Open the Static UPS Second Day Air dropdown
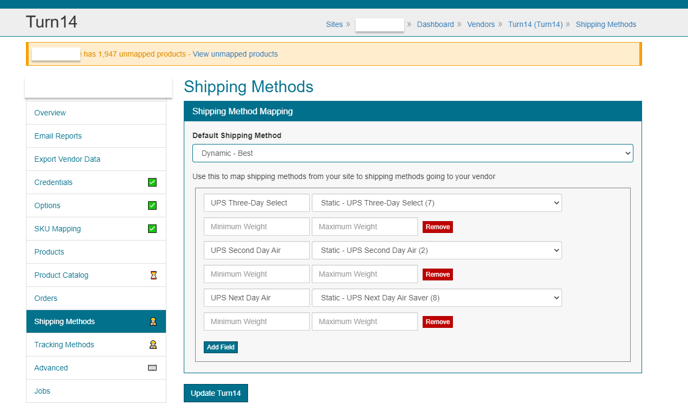The height and width of the screenshot is (412, 688). point(436,250)
